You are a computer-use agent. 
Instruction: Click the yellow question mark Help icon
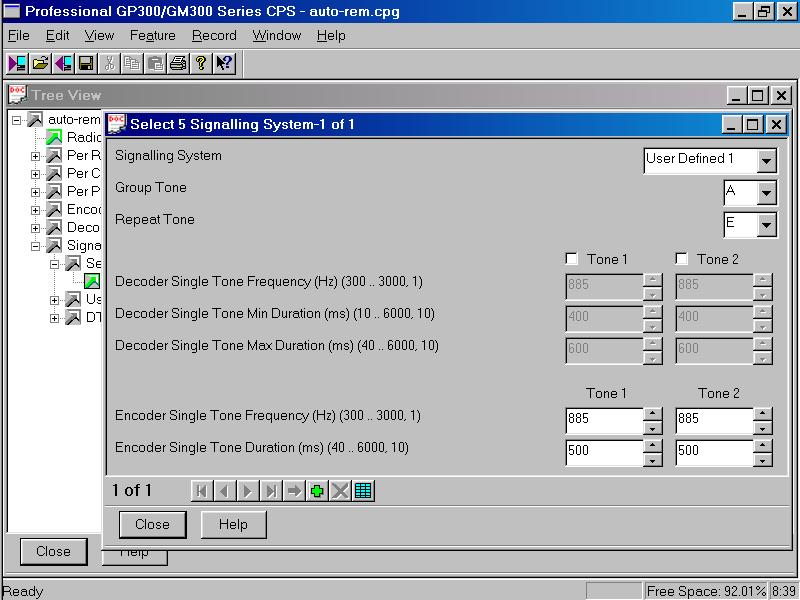[201, 63]
